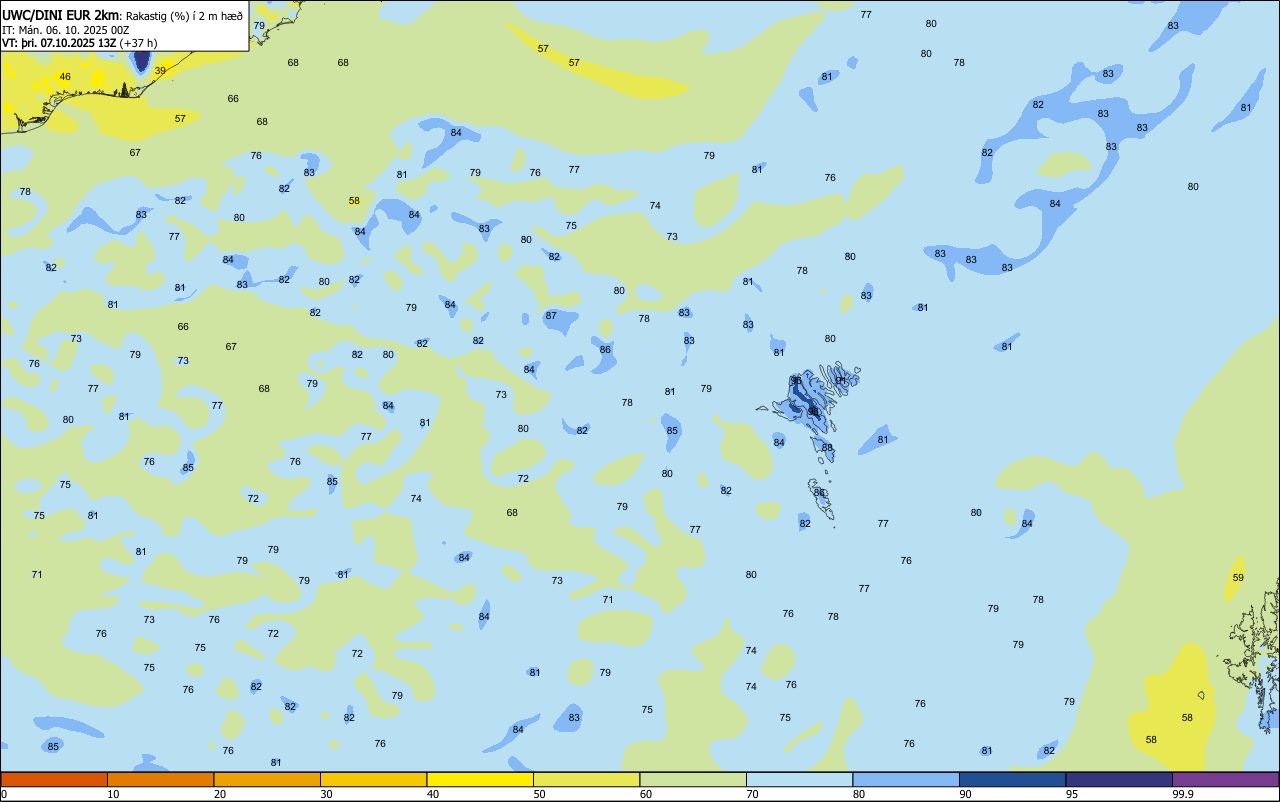Image resolution: width=1280 pixels, height=802 pixels.
Task: Choose the medium blue 80–90 legend swatch
Action: [906, 779]
